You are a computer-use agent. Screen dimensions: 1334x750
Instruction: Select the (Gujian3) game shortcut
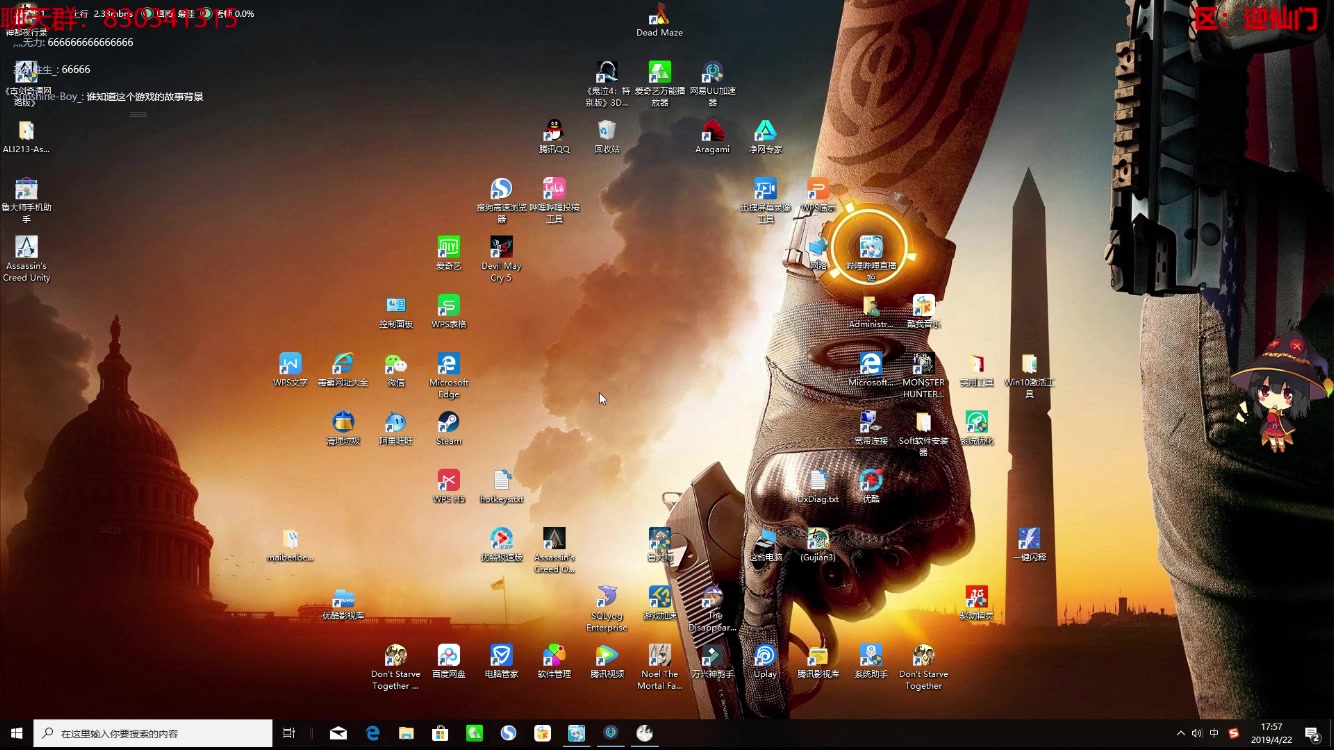818,545
